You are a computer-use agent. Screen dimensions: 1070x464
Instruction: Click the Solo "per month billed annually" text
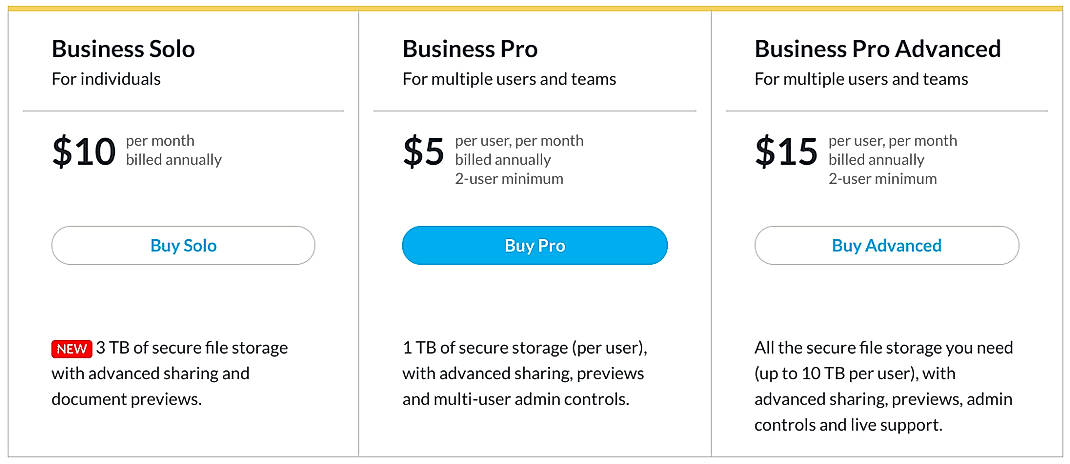tap(174, 150)
